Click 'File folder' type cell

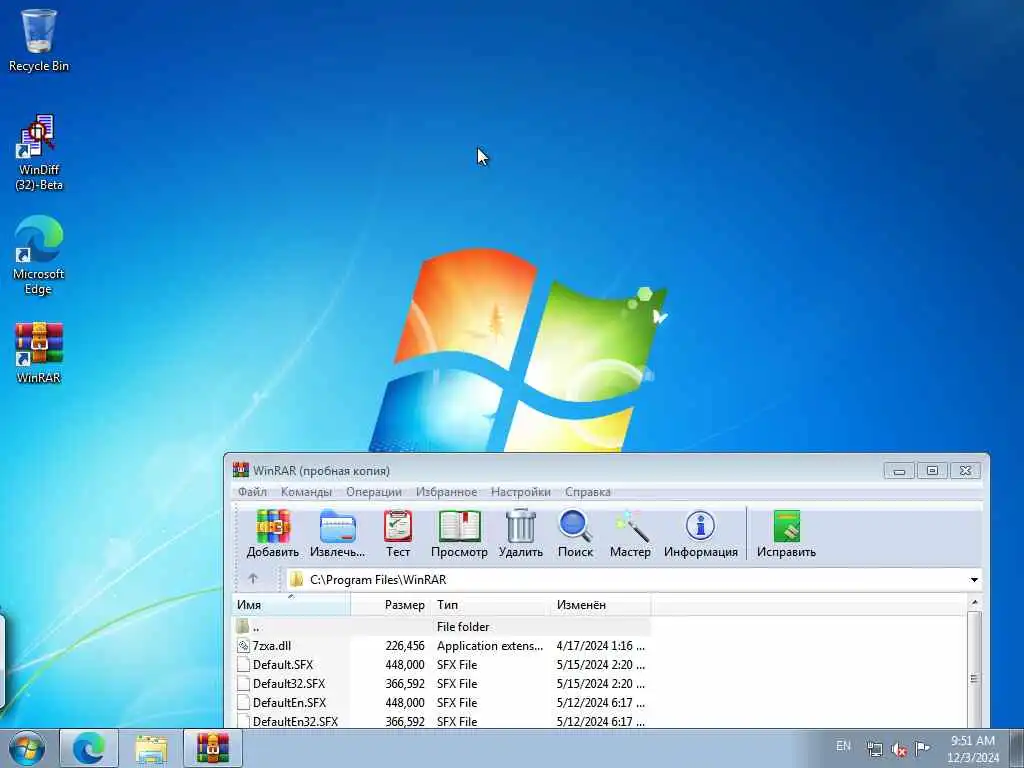[x=463, y=626]
